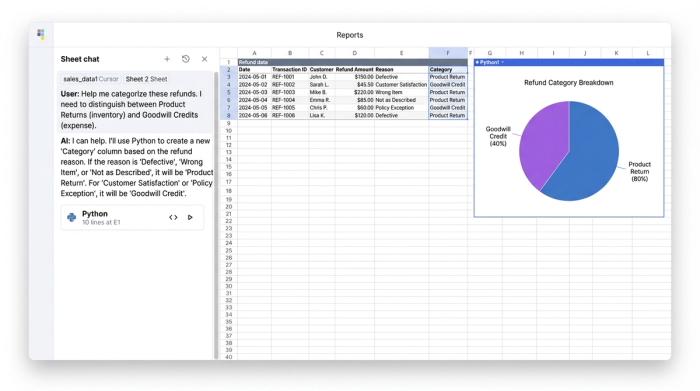Select cell with $45.50 refund amount
This screenshot has width=700, height=391.
354,84
